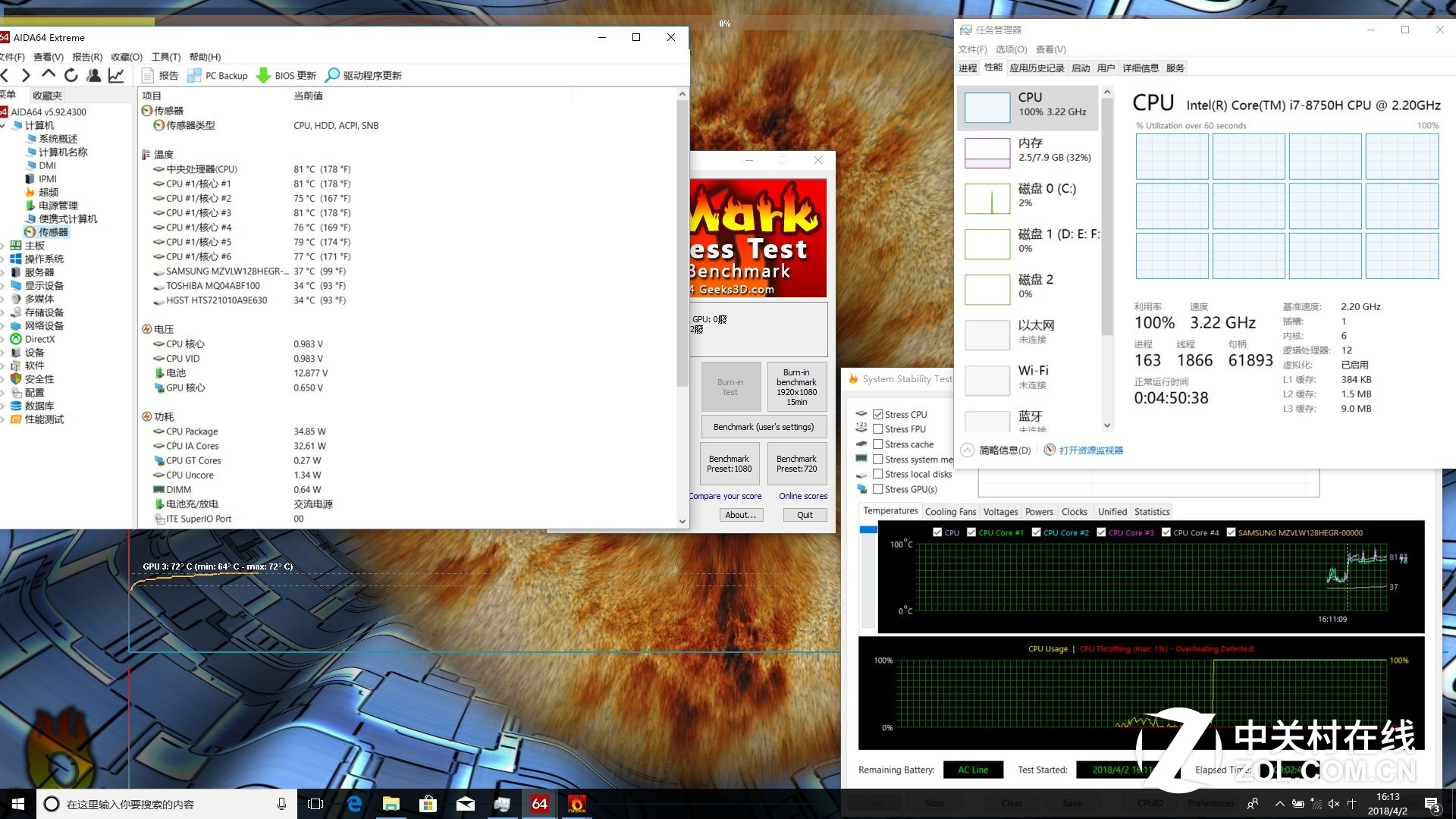Expand the 主板 motherboard tree node
The image size is (1456, 819).
pos(3,246)
